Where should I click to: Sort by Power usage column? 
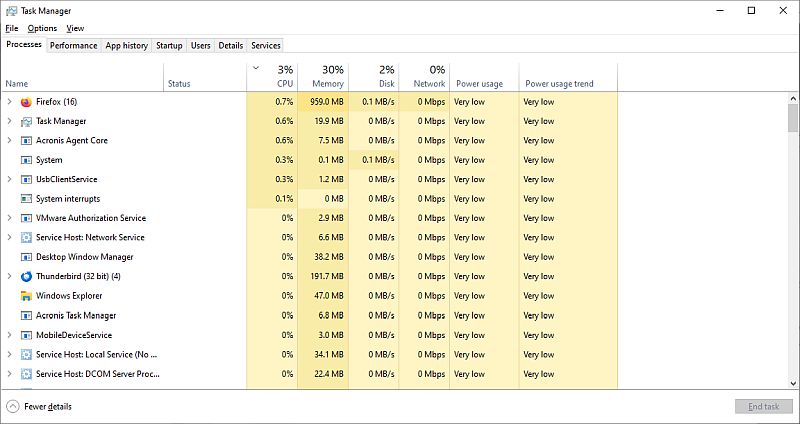coord(484,78)
